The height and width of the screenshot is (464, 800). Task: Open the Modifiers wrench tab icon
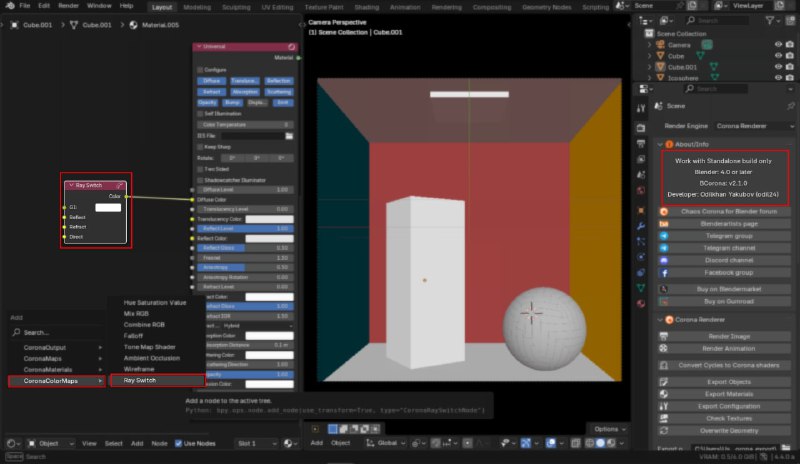pyautogui.click(x=641, y=226)
